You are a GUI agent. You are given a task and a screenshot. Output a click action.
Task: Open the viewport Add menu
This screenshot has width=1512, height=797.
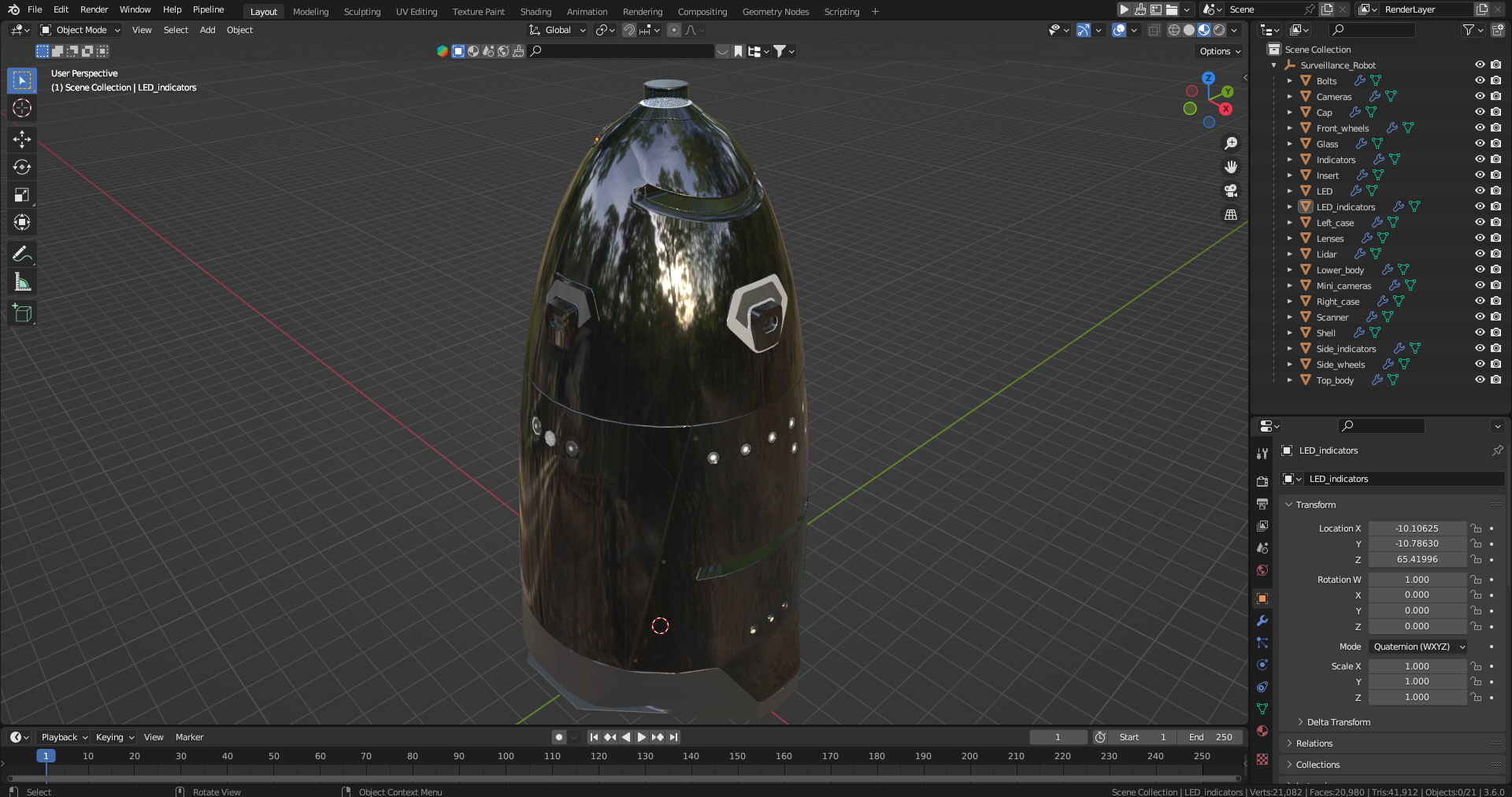click(207, 30)
